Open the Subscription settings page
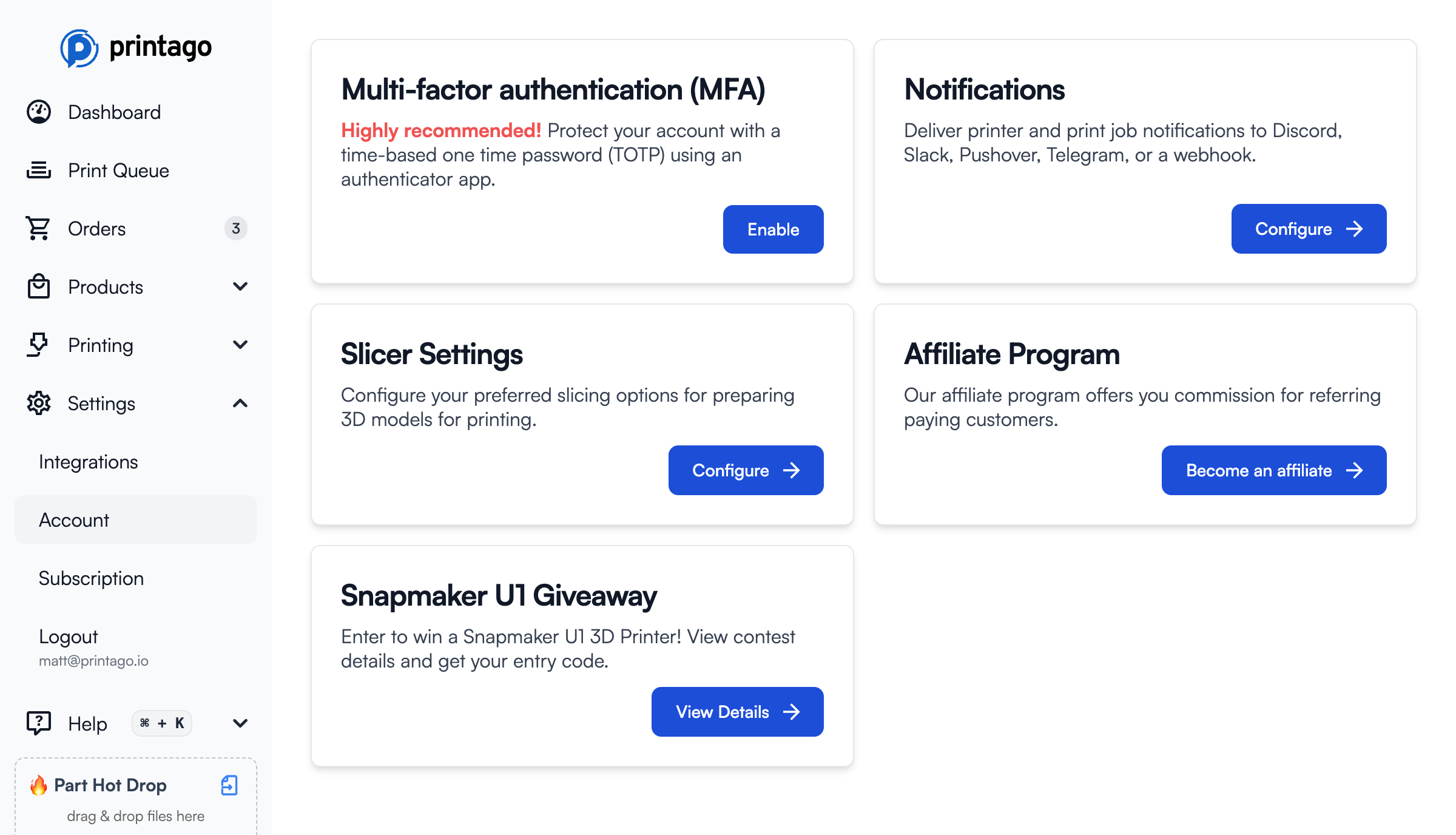This screenshot has height=835, width=1456. (x=91, y=578)
